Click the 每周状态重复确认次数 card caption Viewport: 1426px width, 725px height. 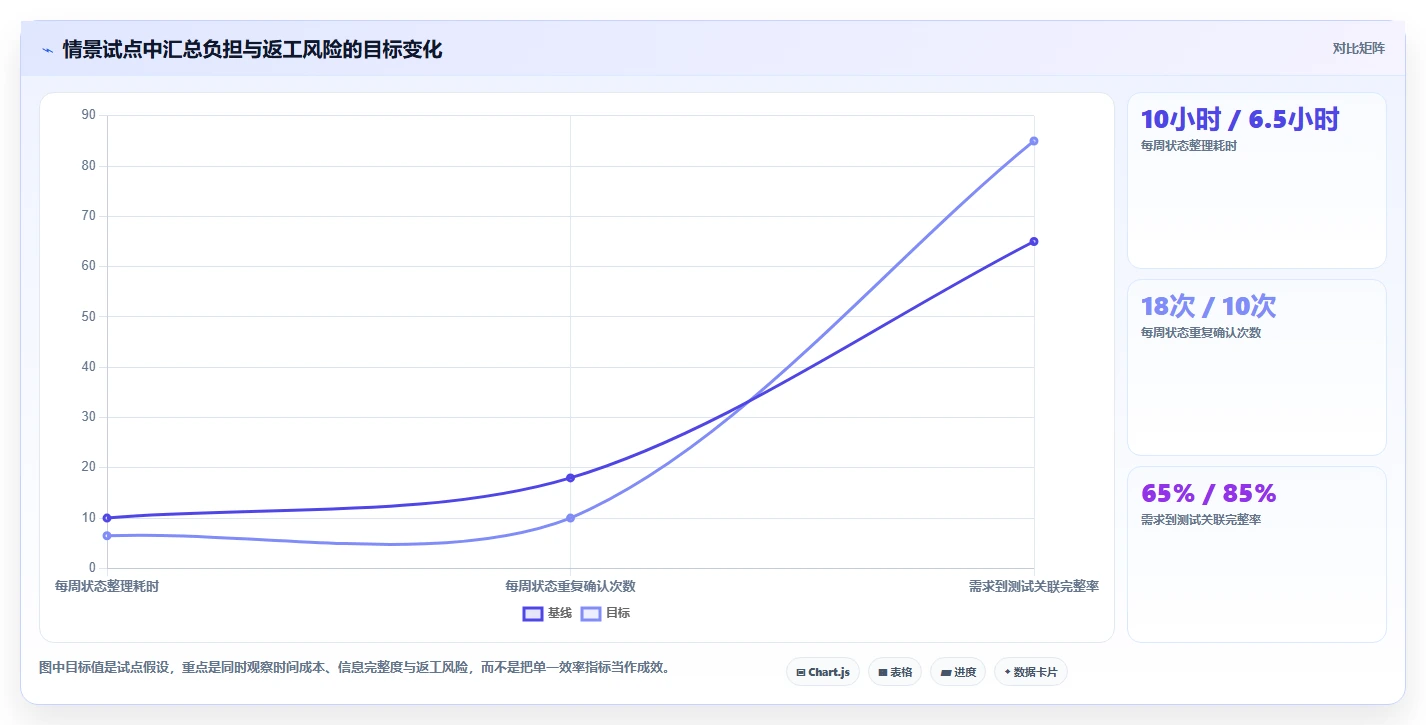click(1201, 333)
